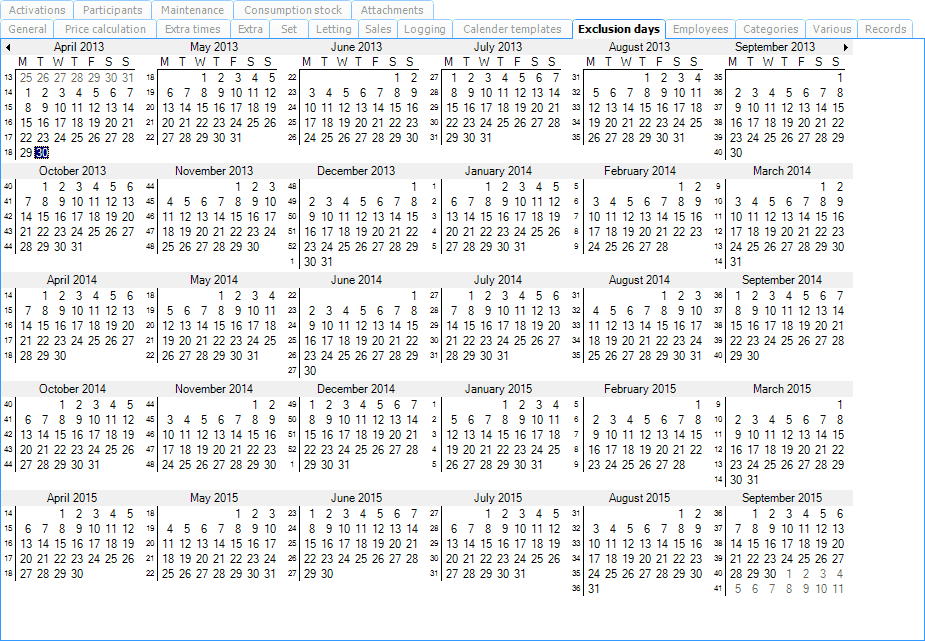The width and height of the screenshot is (925, 641).
Task: Click the December 2013 month header
Action: [356, 171]
